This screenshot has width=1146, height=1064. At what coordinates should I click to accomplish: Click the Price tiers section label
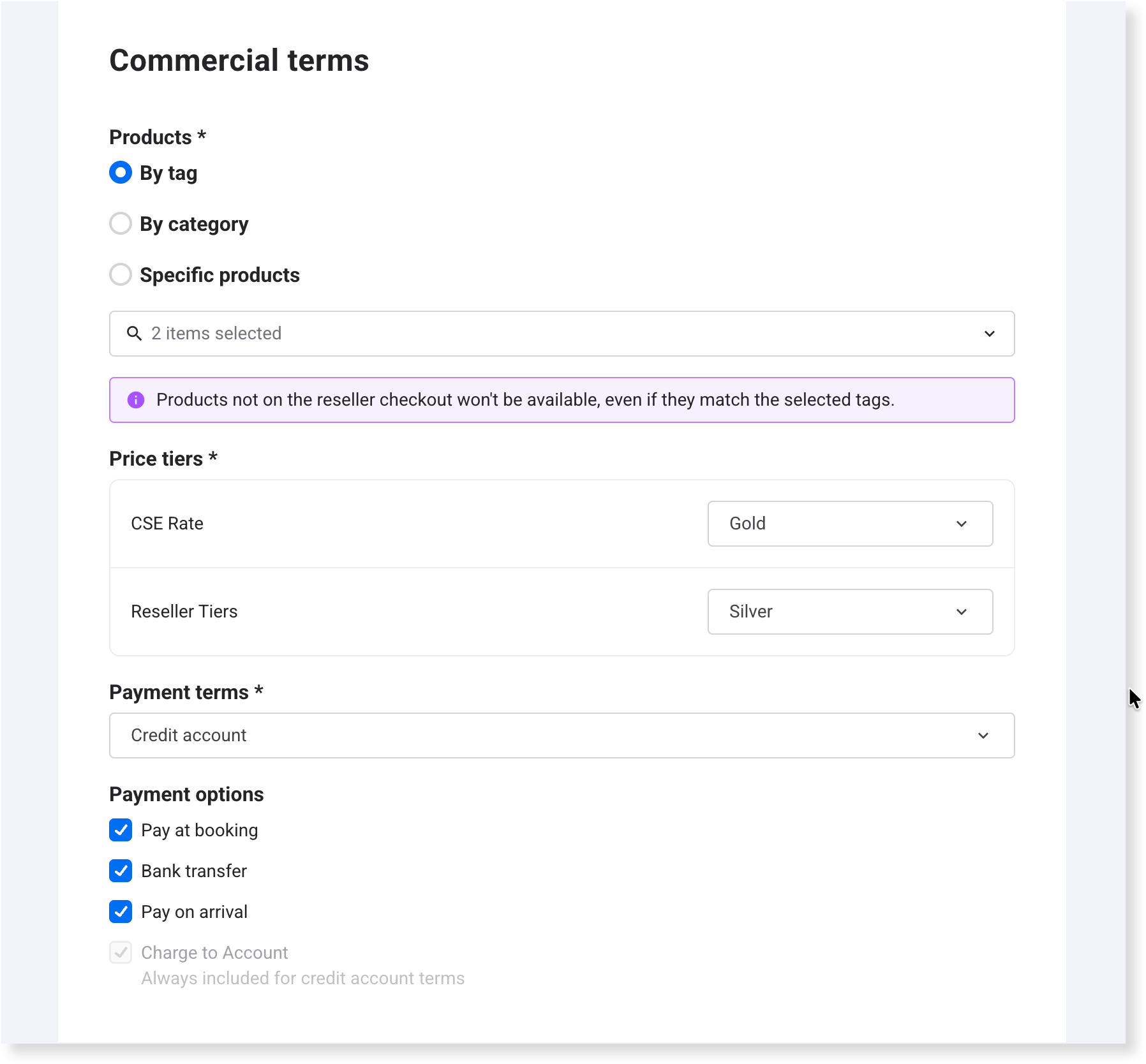163,459
